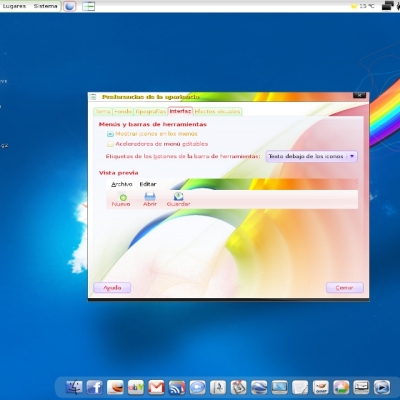The width and height of the screenshot is (400, 400).
Task: Click the Abrir icon in the preview toolbar
Action: pyautogui.click(x=150, y=196)
